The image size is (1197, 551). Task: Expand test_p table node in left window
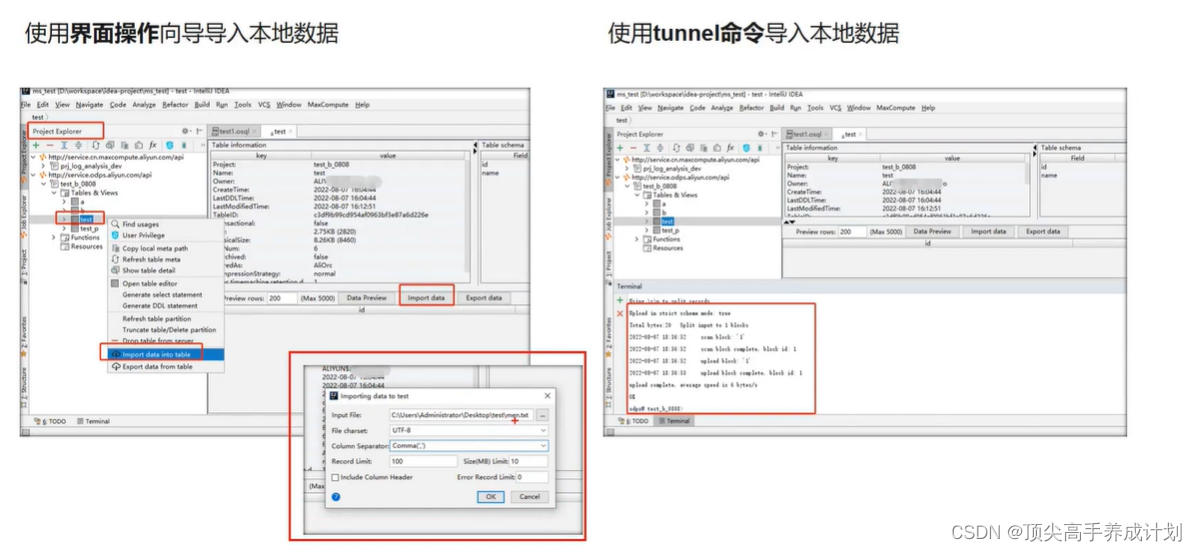click(64, 228)
